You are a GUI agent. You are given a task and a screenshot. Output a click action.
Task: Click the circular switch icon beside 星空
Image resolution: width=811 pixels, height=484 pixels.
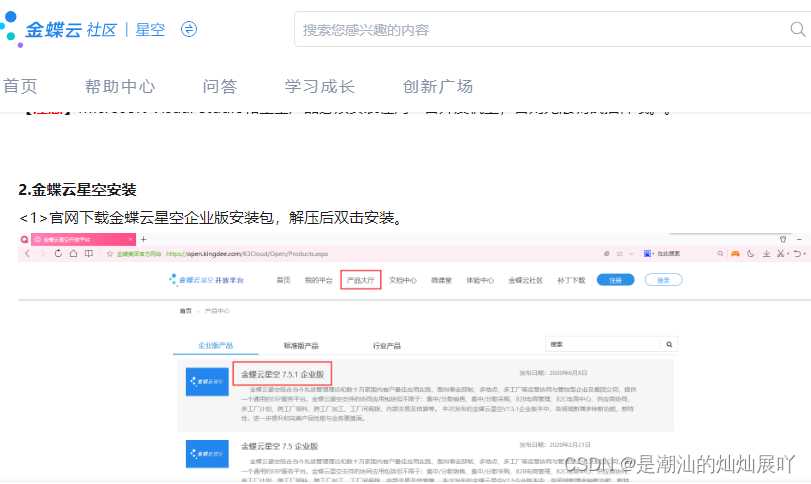[189, 29]
